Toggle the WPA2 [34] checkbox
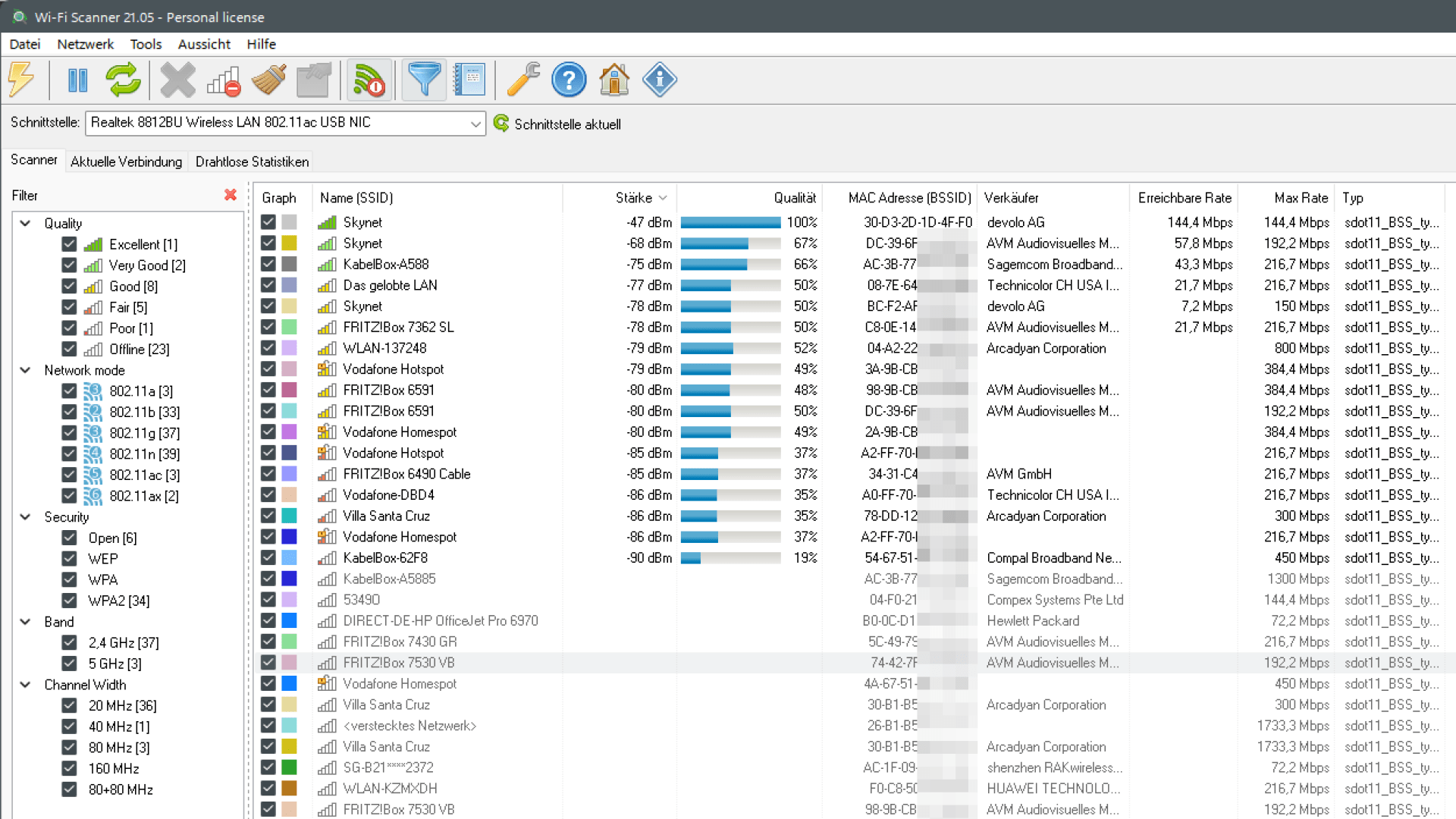The width and height of the screenshot is (1456, 819). pyautogui.click(x=69, y=601)
